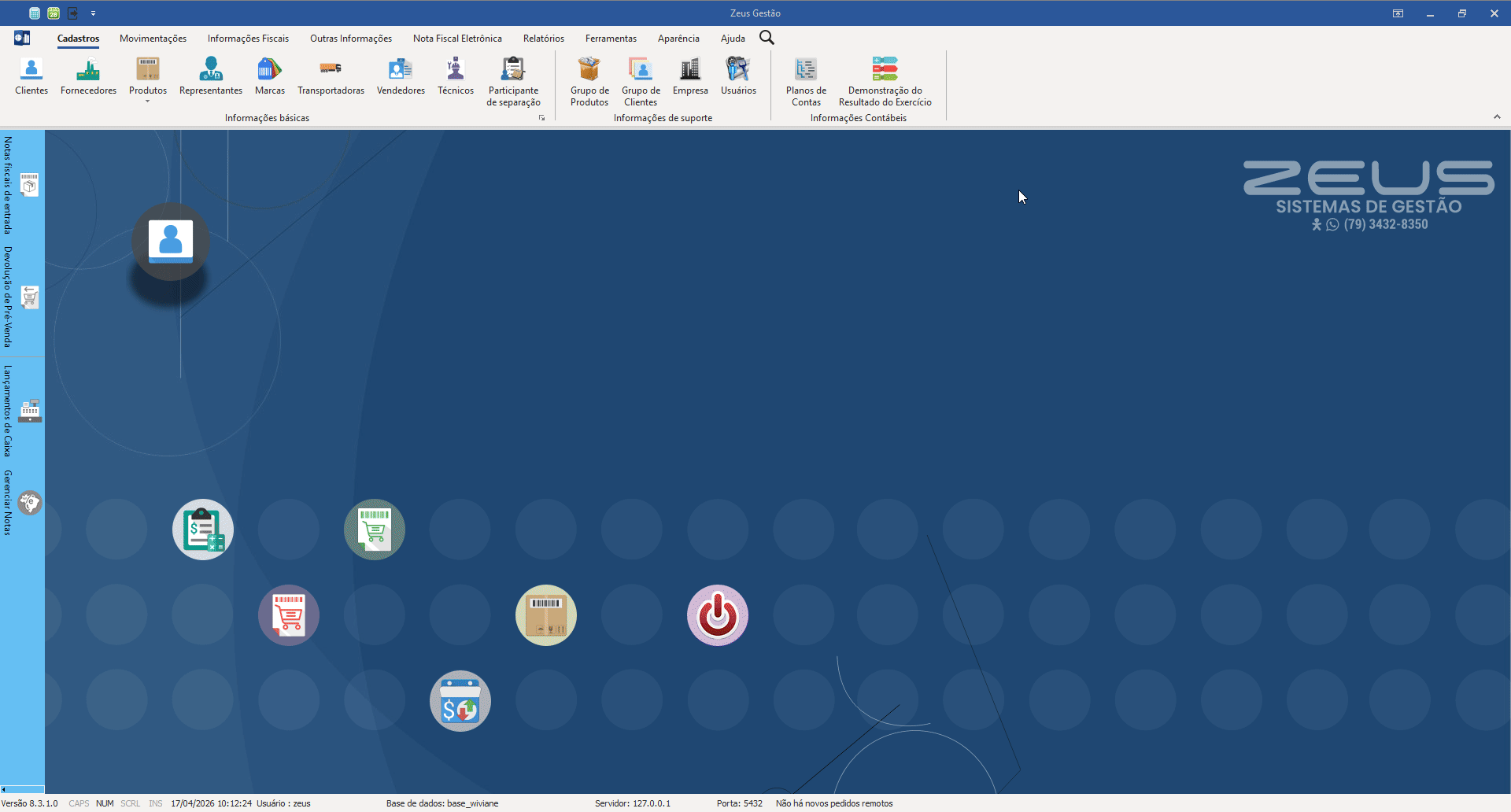Click the money calendar desktop shortcut
Viewport: 1511px width, 812px height.
pos(460,701)
